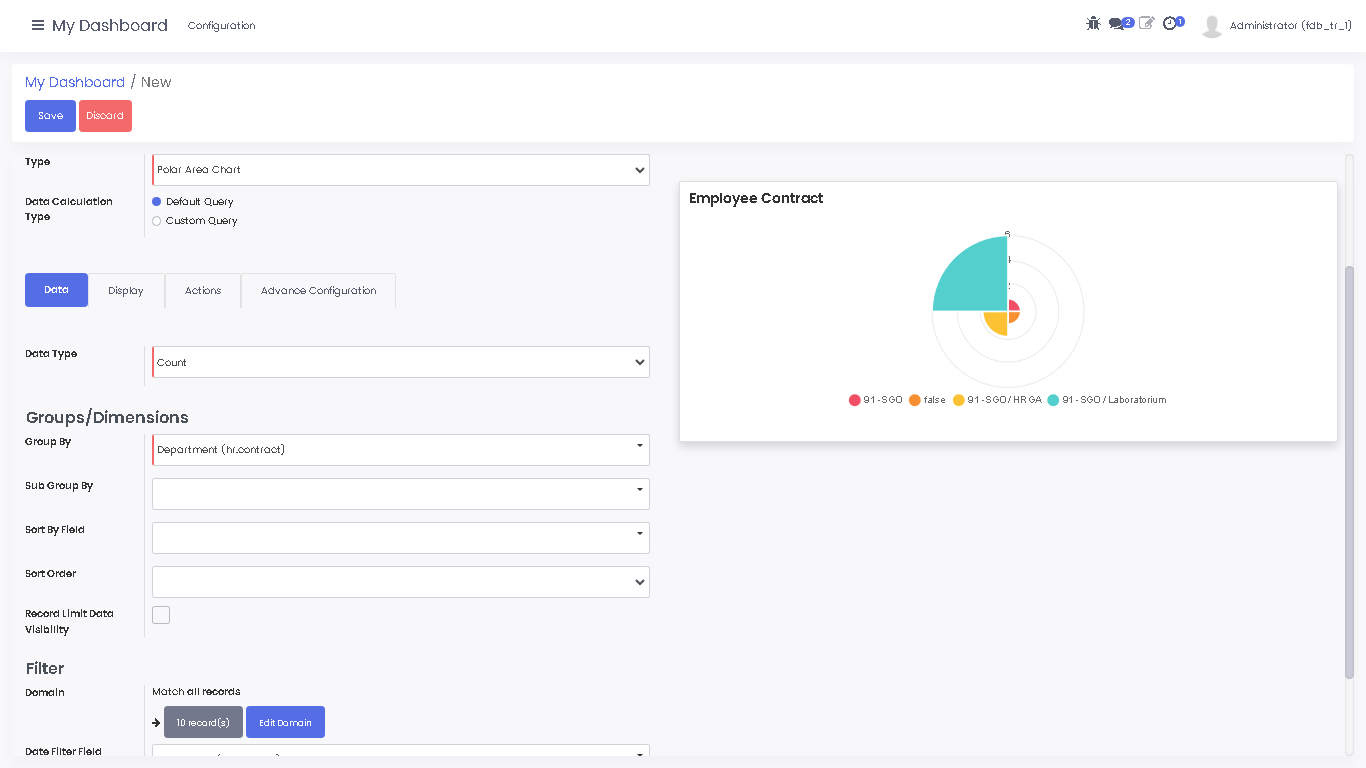Click the teal Laboratorium chart segment
This screenshot has height=768, width=1366.
pos(968,276)
